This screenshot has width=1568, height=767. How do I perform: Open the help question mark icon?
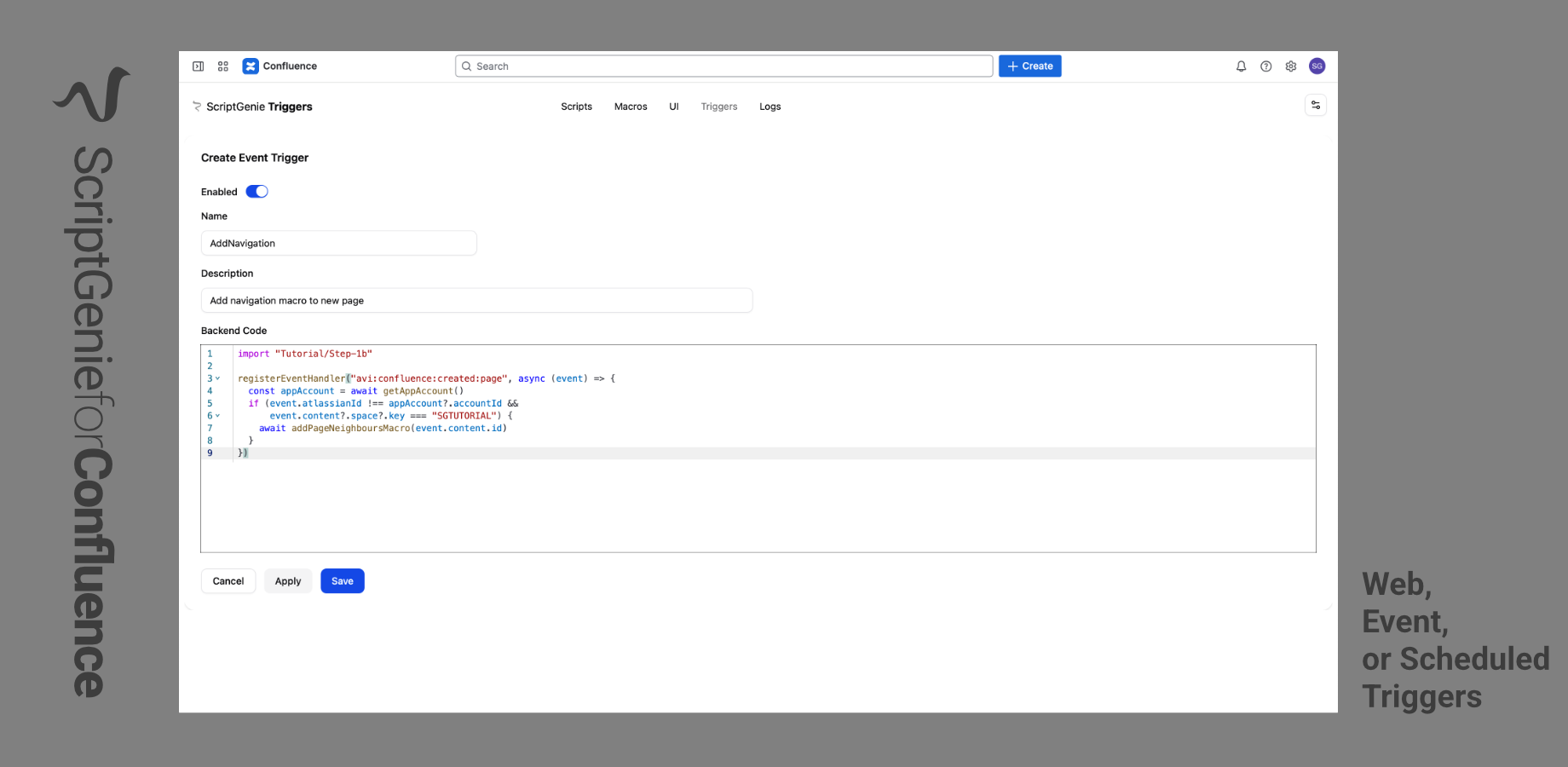tap(1266, 66)
